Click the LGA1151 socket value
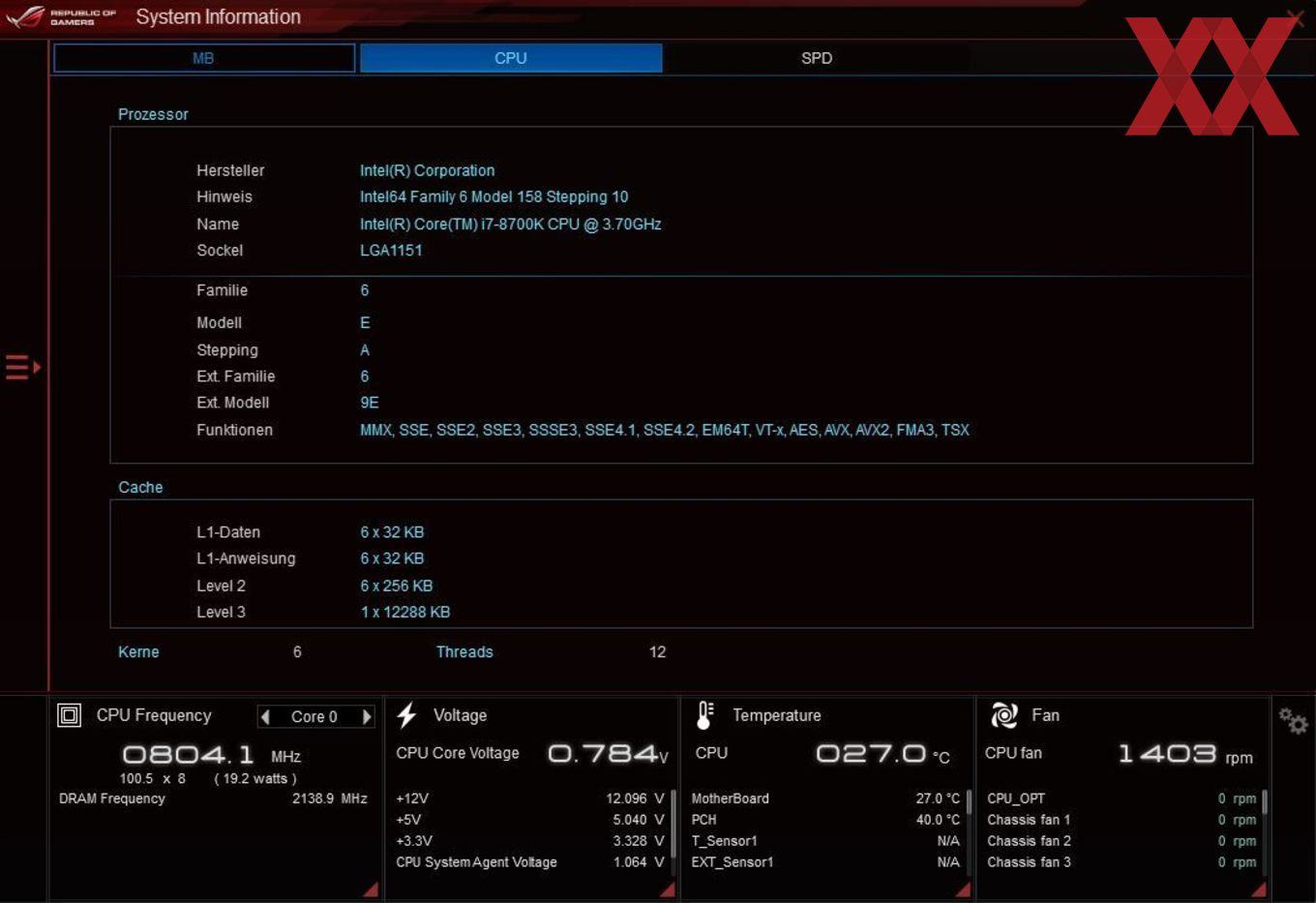Screen dimensions: 1316x903 (x=391, y=250)
